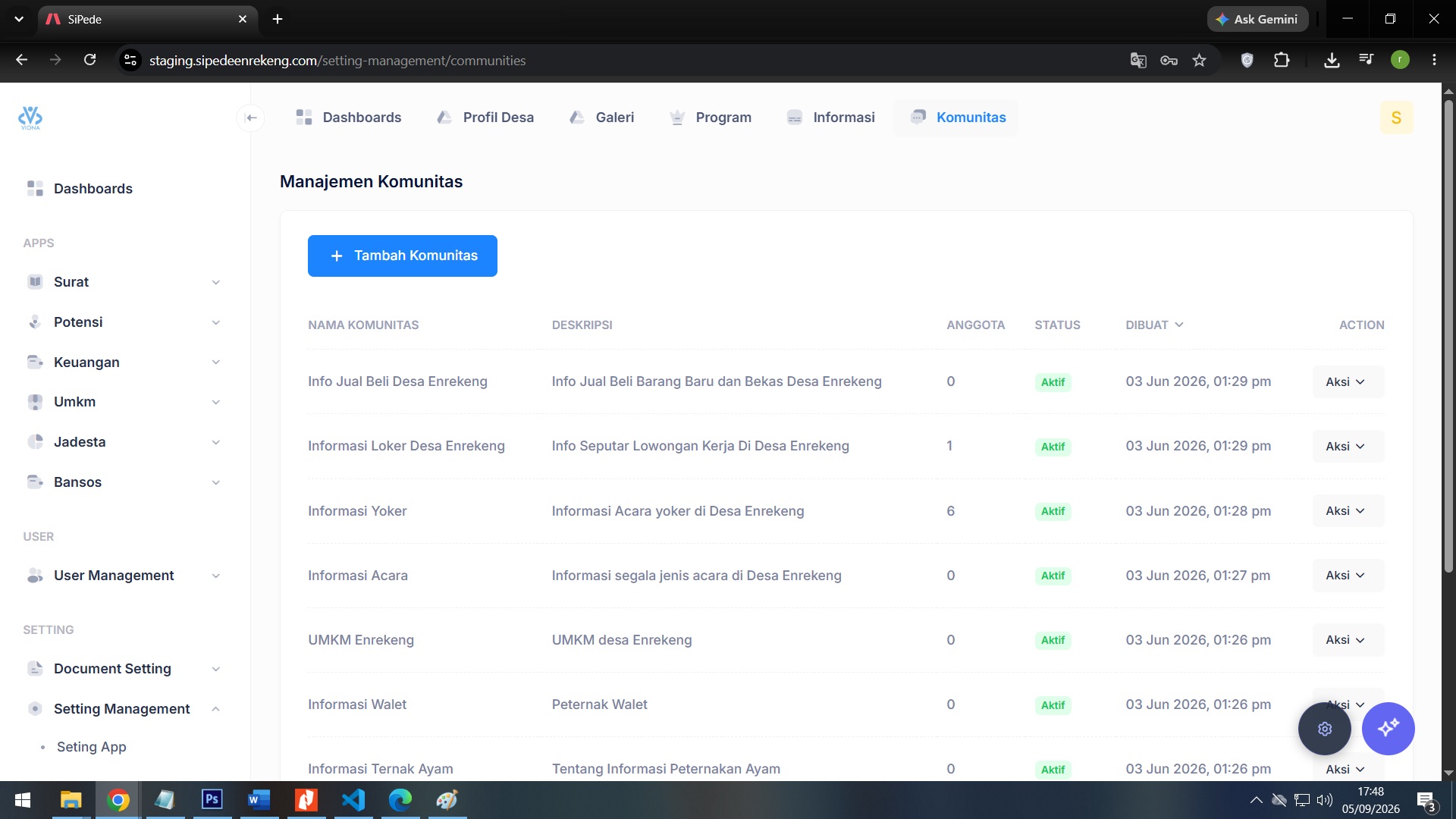Screen dimensions: 1456x819
Task: Sort table by the Dibuat column
Action: [x=1154, y=325]
